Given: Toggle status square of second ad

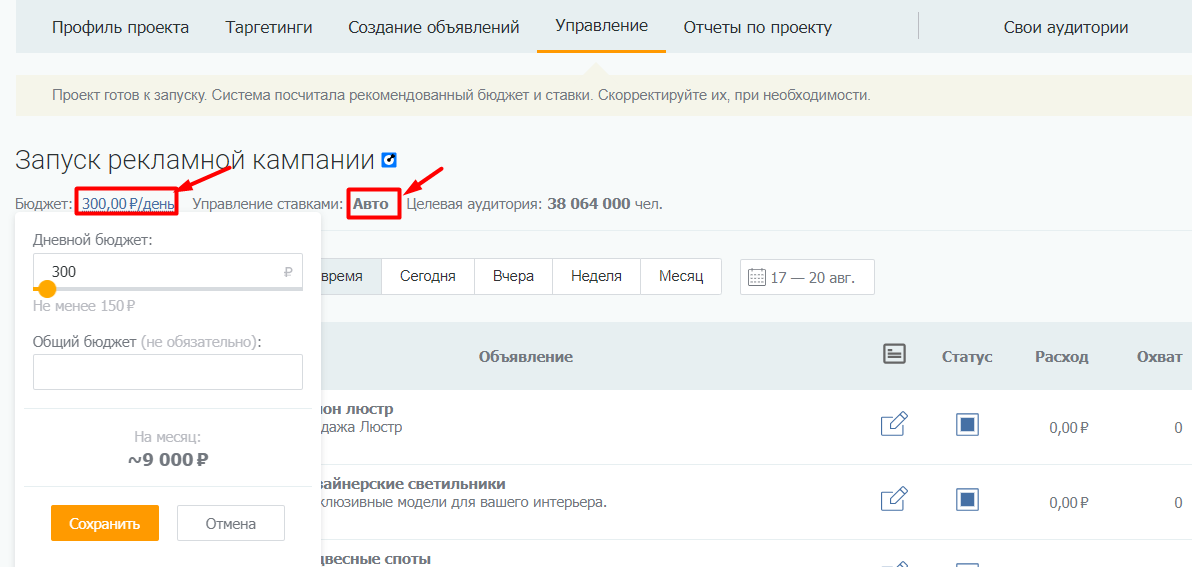Looking at the screenshot, I should pos(967,500).
